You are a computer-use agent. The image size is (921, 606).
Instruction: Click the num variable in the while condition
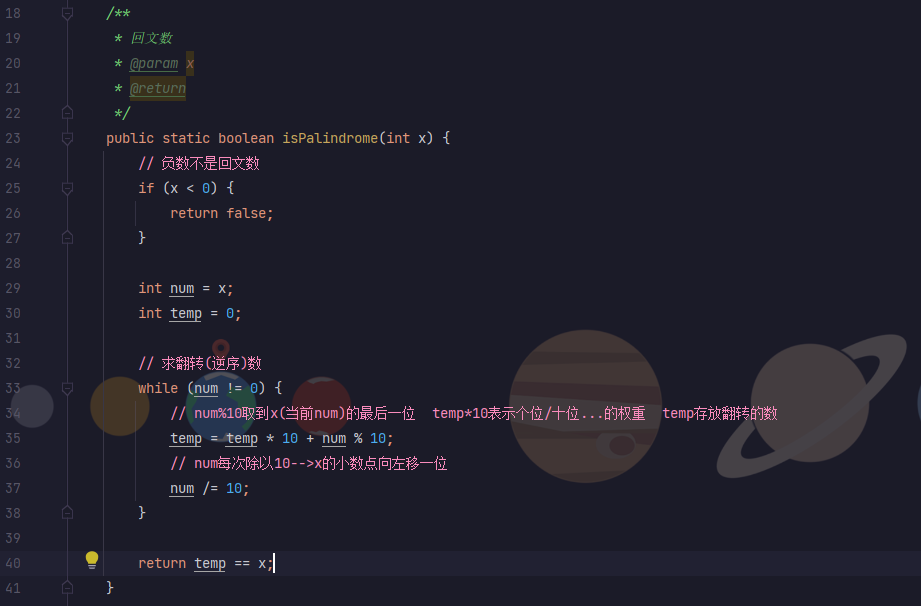[206, 389]
